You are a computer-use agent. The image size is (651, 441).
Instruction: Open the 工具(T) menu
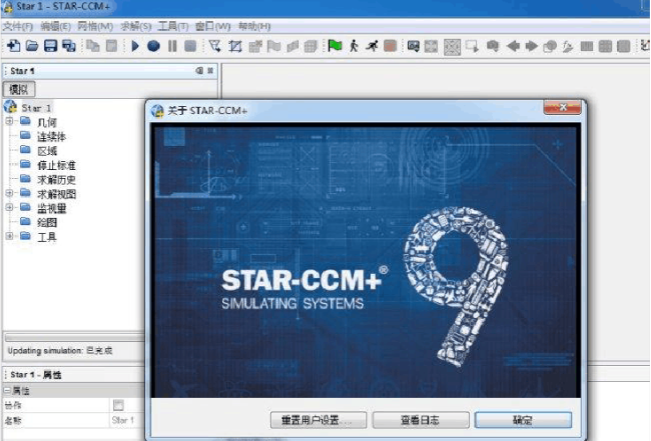tap(173, 27)
